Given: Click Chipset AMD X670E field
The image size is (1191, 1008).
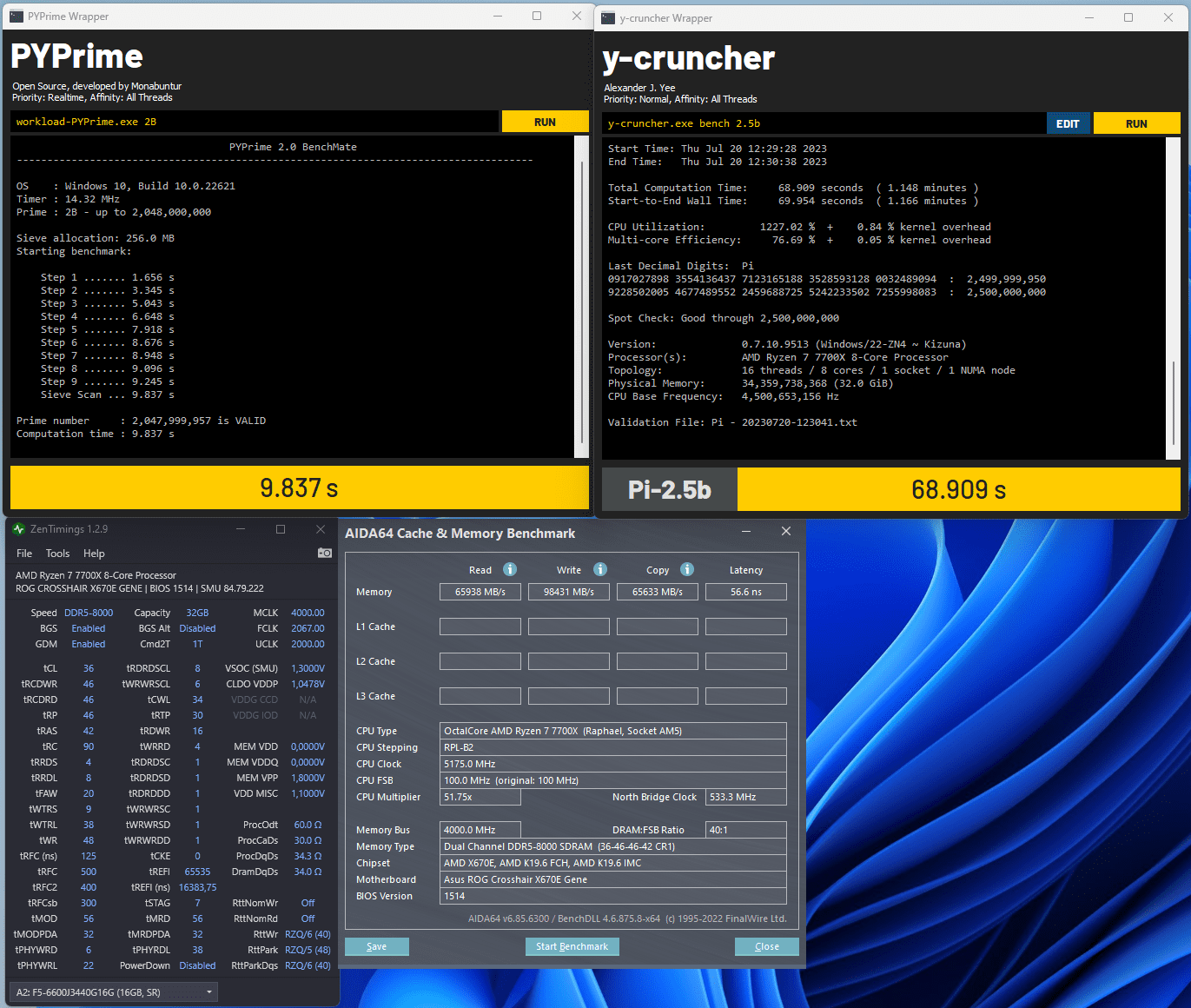Looking at the screenshot, I should click(x=613, y=863).
